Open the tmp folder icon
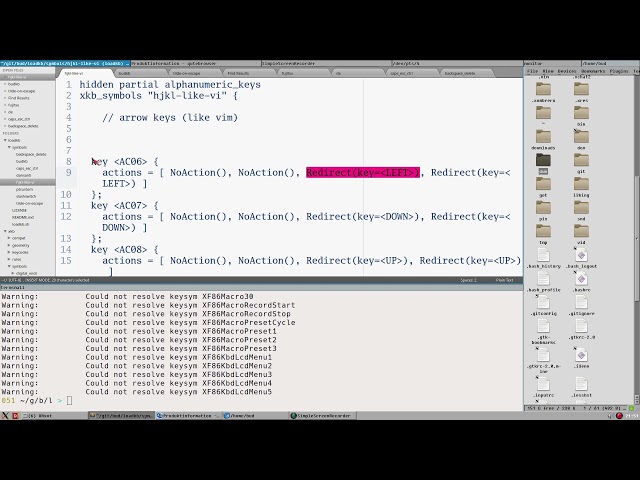 [x=543, y=231]
